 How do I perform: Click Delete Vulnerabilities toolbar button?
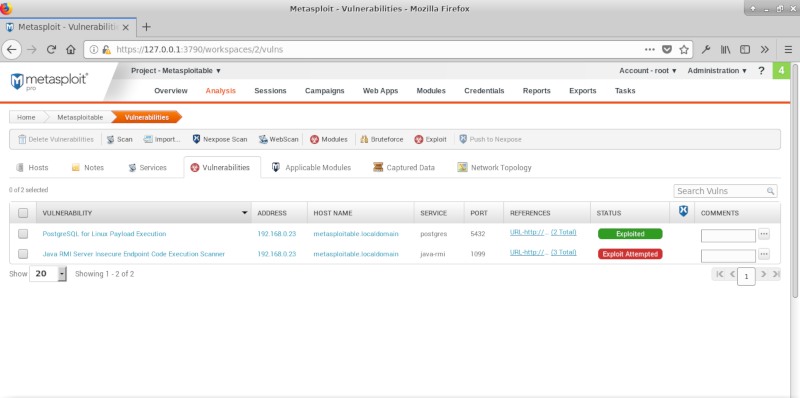pyautogui.click(x=56, y=139)
